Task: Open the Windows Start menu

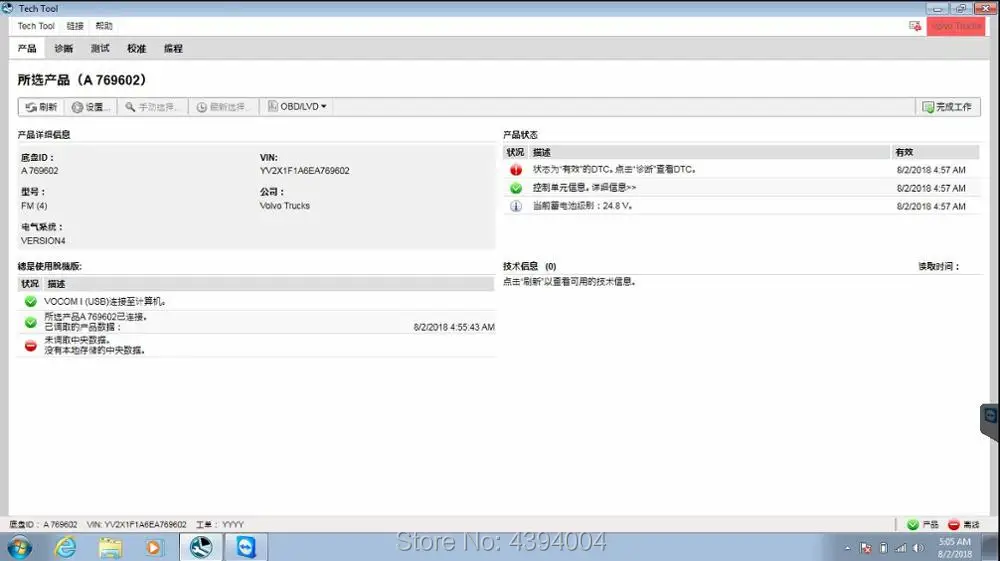Action: [x=20, y=548]
